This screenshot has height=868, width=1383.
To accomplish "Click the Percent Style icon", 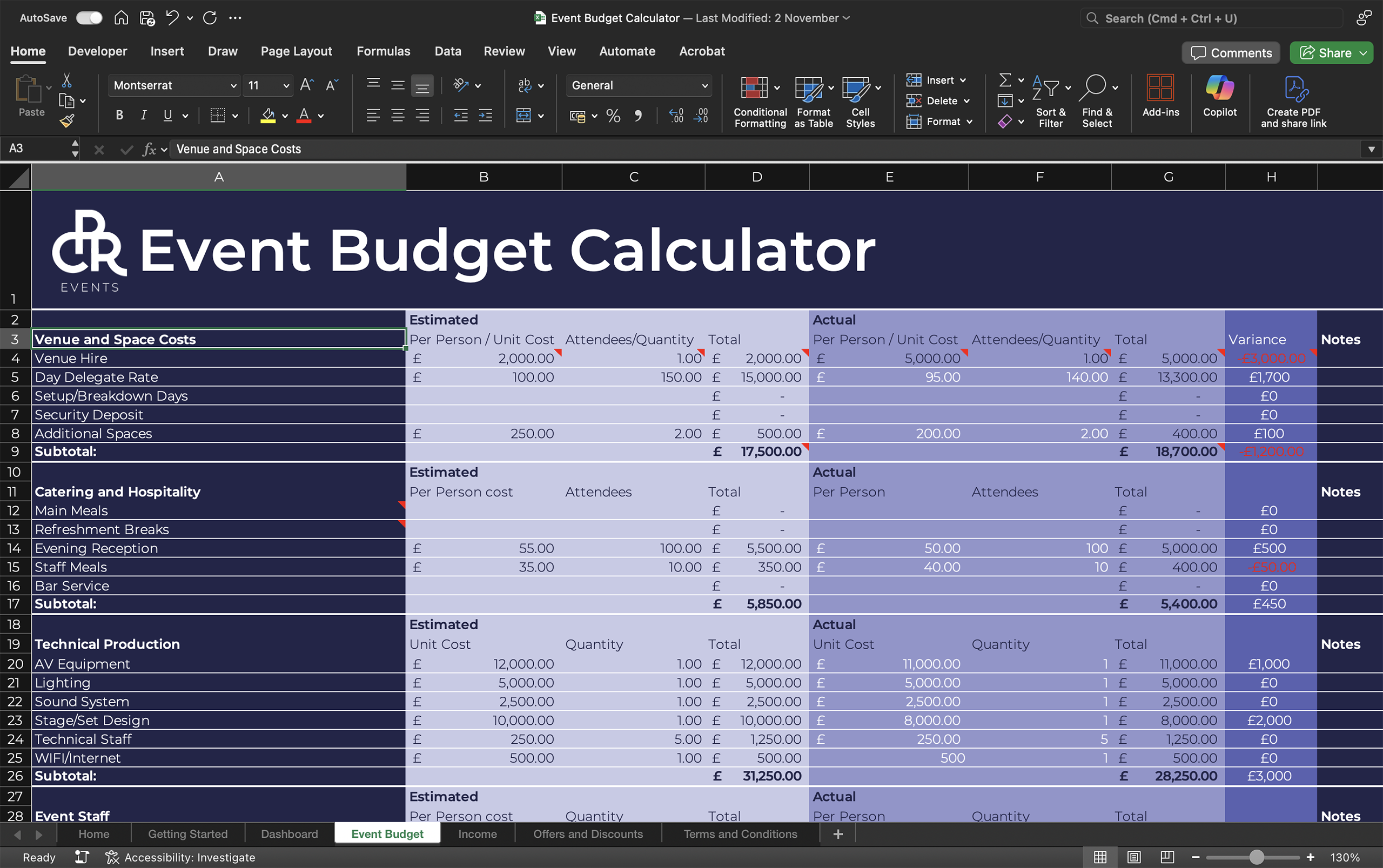I will click(613, 116).
